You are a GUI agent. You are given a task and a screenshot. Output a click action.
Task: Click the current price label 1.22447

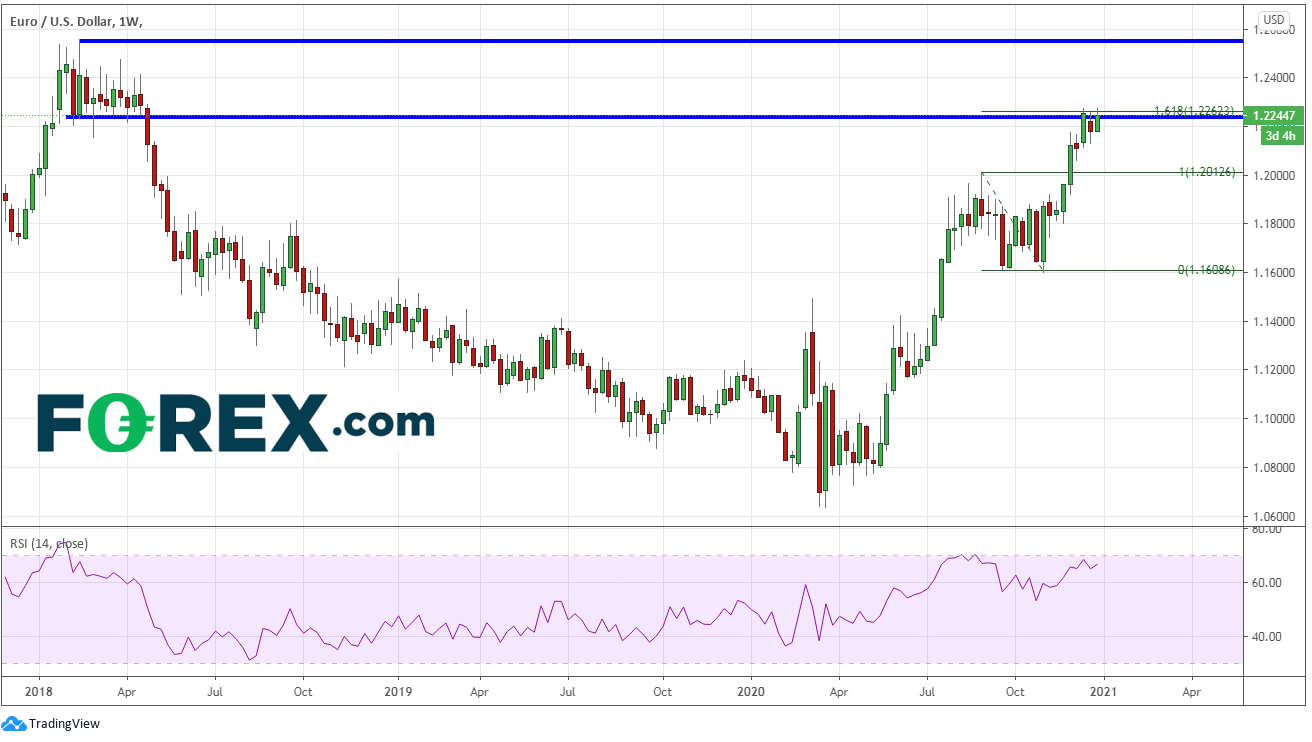point(1275,116)
